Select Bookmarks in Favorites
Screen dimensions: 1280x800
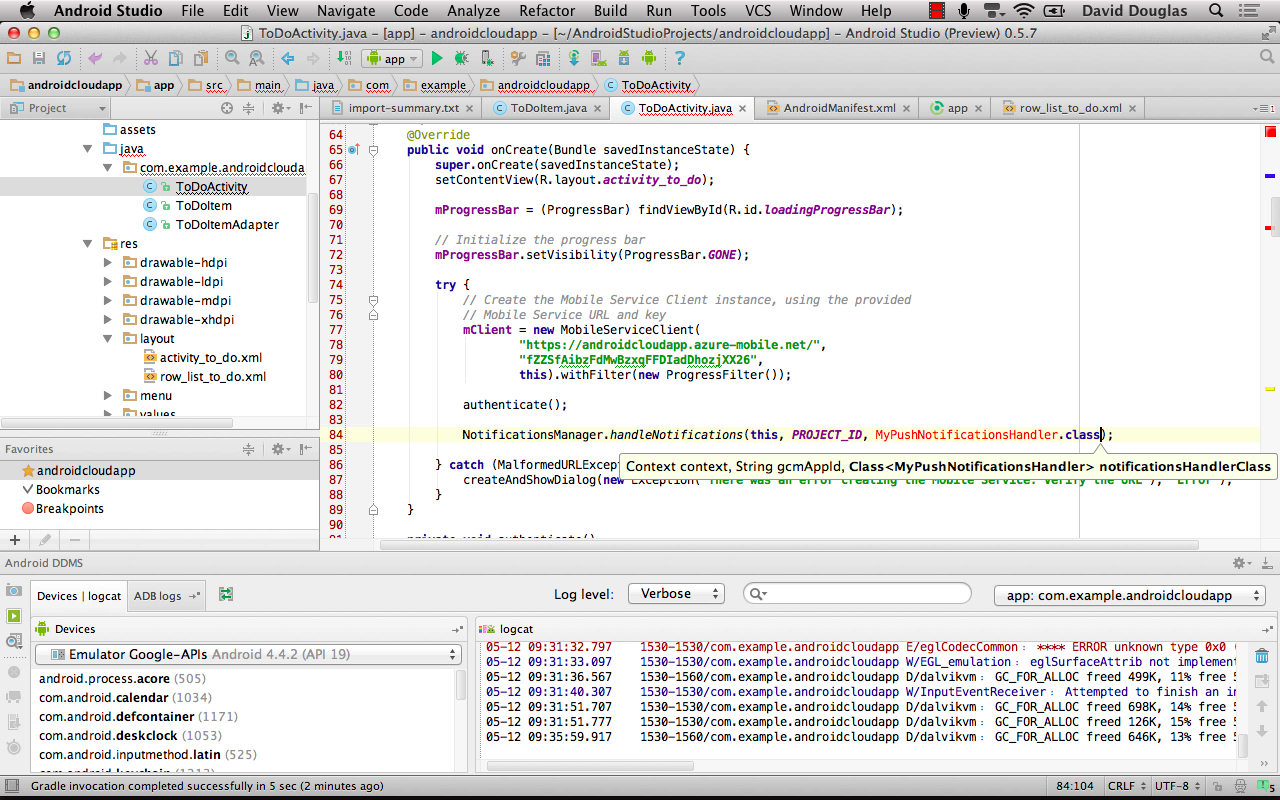[x=68, y=490]
